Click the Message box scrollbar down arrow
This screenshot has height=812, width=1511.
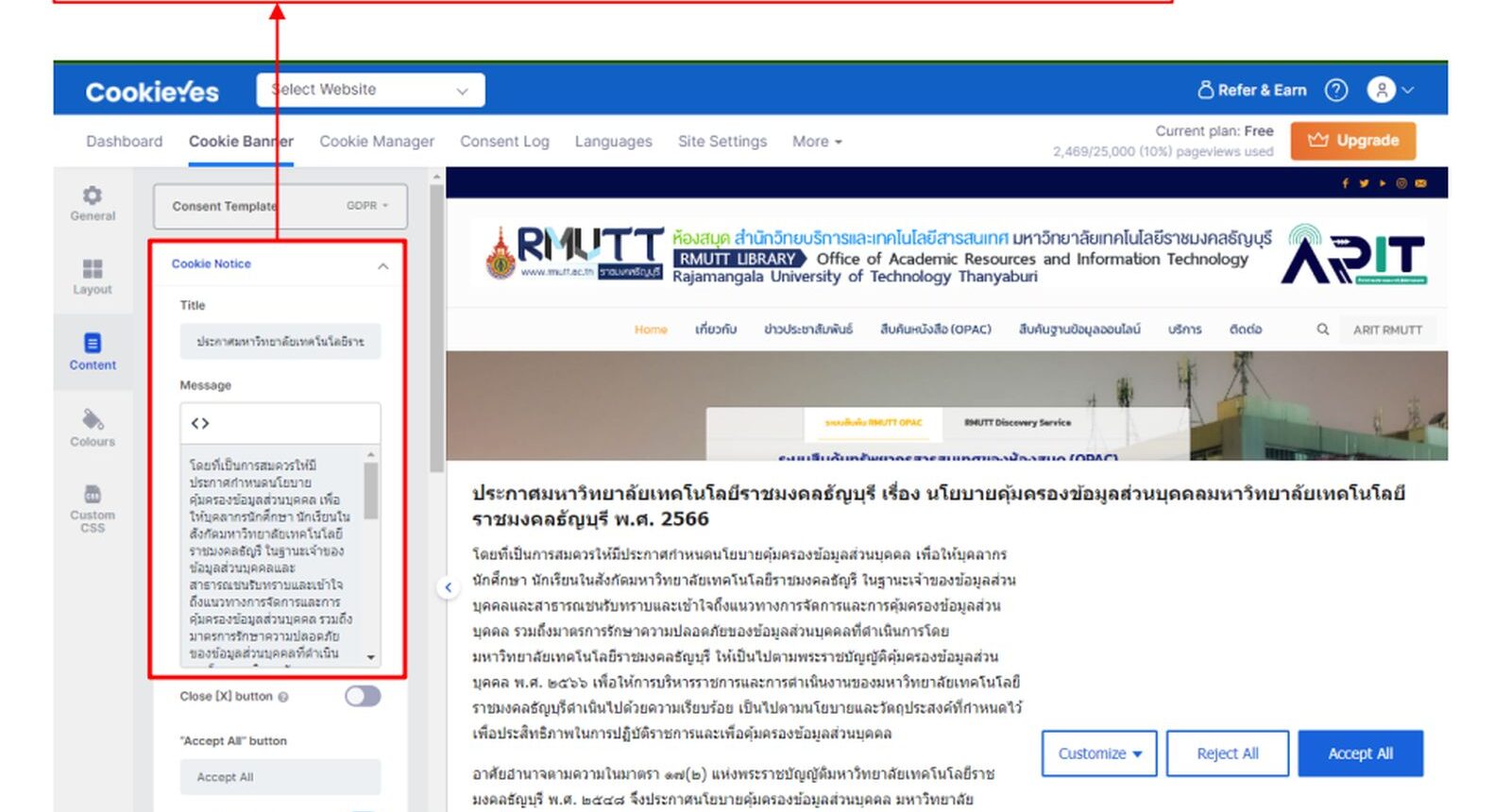pyautogui.click(x=371, y=657)
